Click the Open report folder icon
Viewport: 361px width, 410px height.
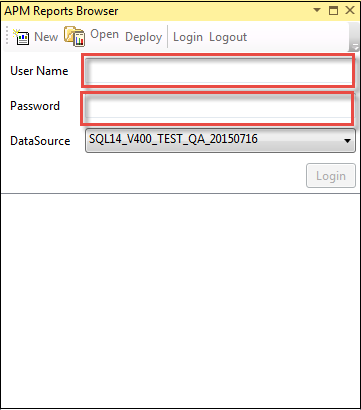(x=75, y=36)
